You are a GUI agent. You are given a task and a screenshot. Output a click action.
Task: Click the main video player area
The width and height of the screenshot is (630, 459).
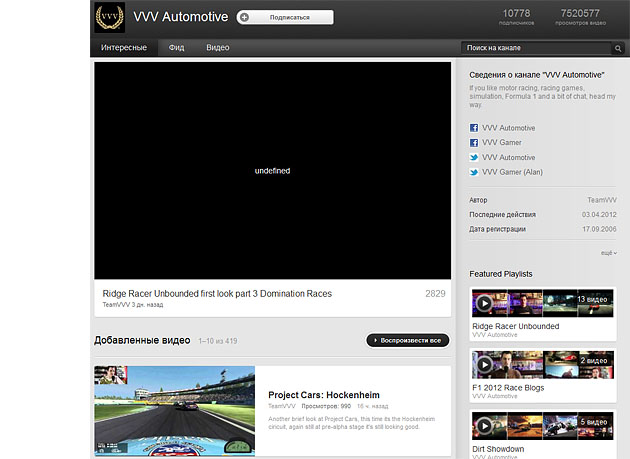pyautogui.click(x=272, y=171)
